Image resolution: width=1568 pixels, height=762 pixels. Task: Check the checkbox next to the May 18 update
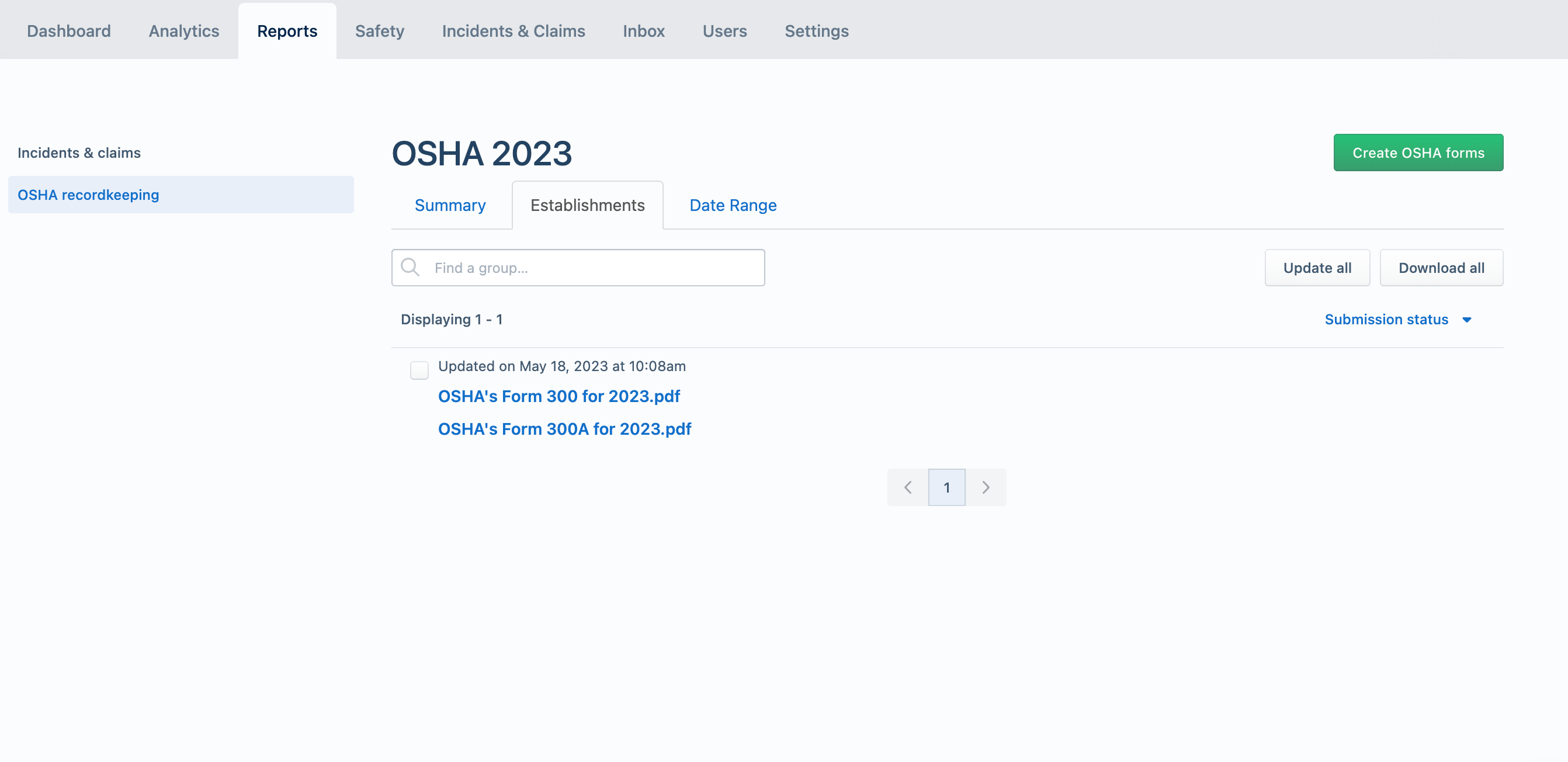(x=419, y=369)
